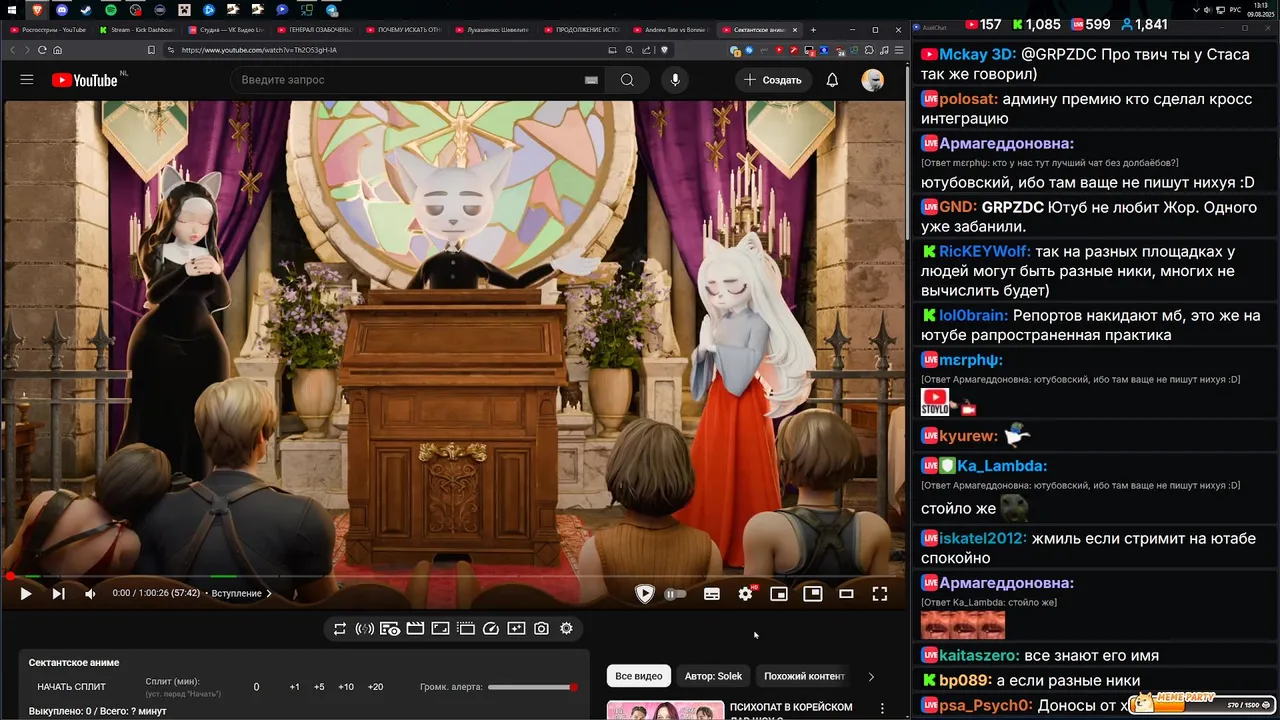The width and height of the screenshot is (1280, 720).
Task: Take a screenshot with the camera icon
Action: tap(541, 629)
